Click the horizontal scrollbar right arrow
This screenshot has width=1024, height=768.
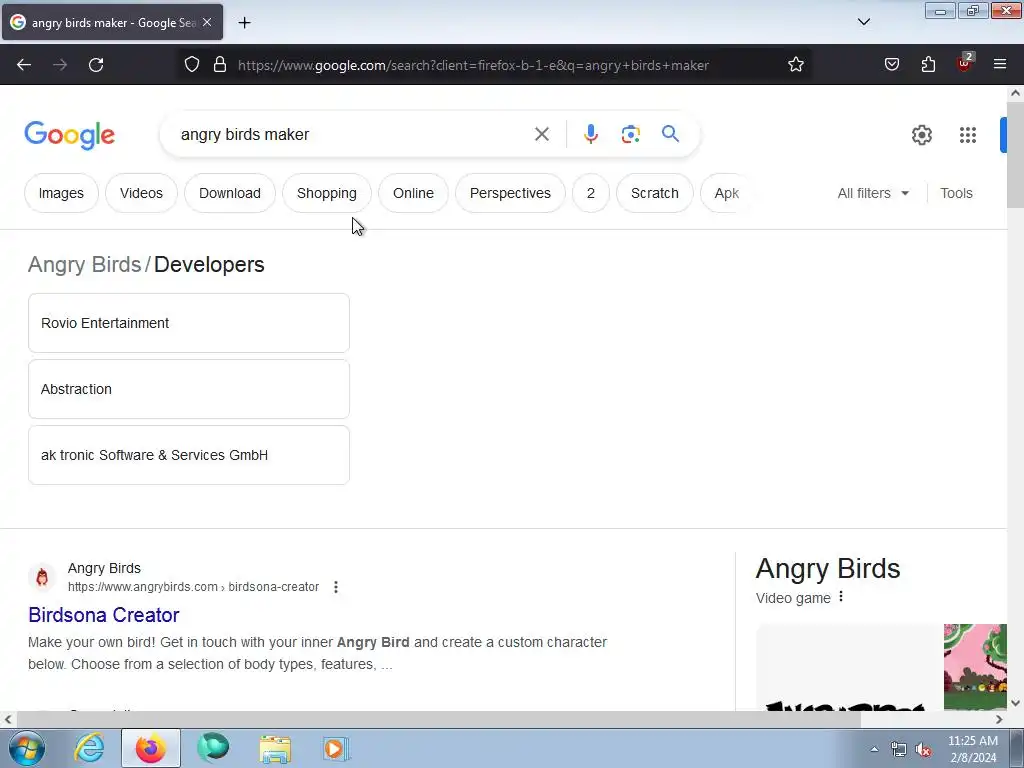point(999,720)
